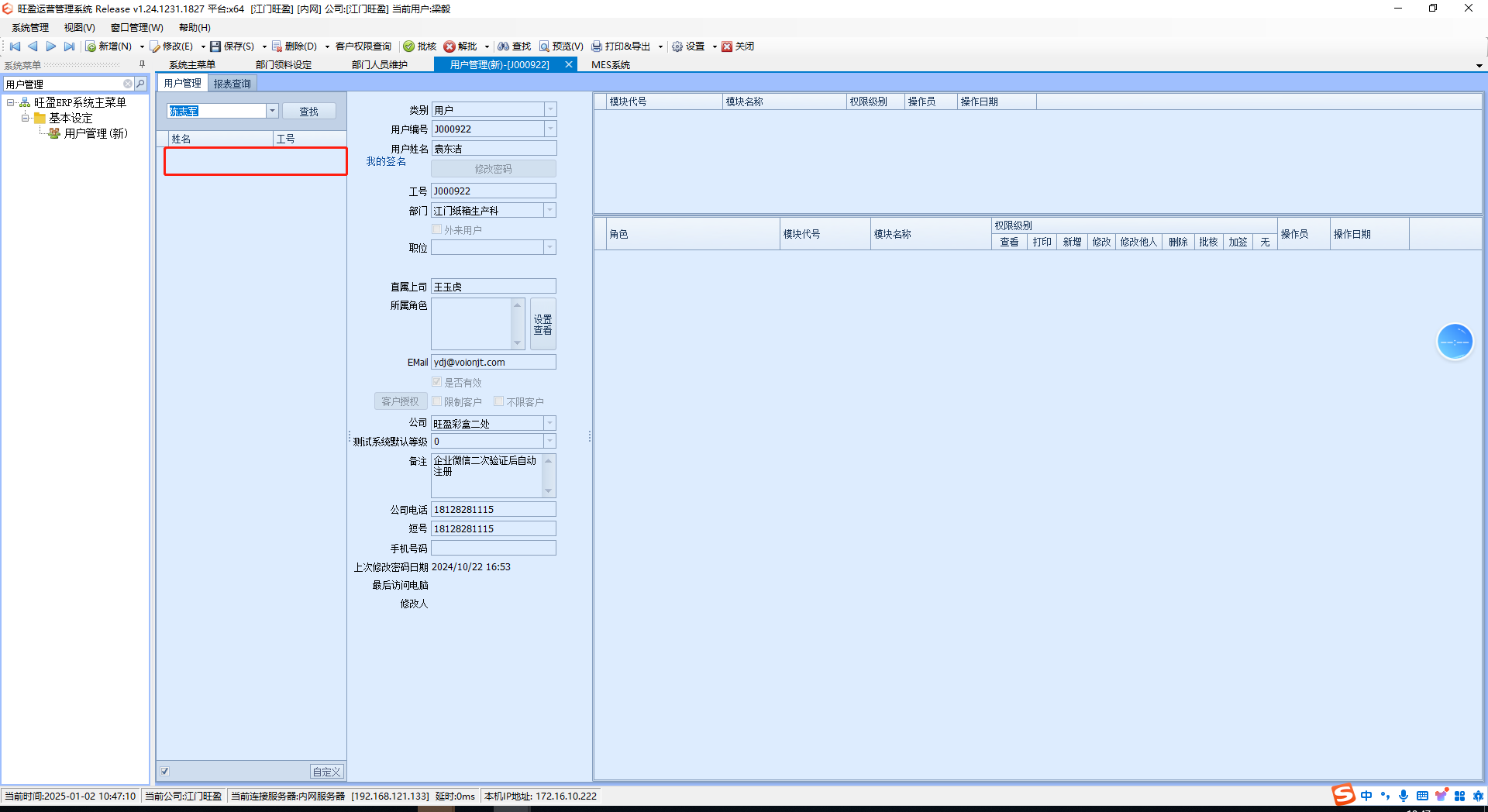Open the soft keyboard icon
This screenshot has height=812, width=1488.
click(1421, 796)
